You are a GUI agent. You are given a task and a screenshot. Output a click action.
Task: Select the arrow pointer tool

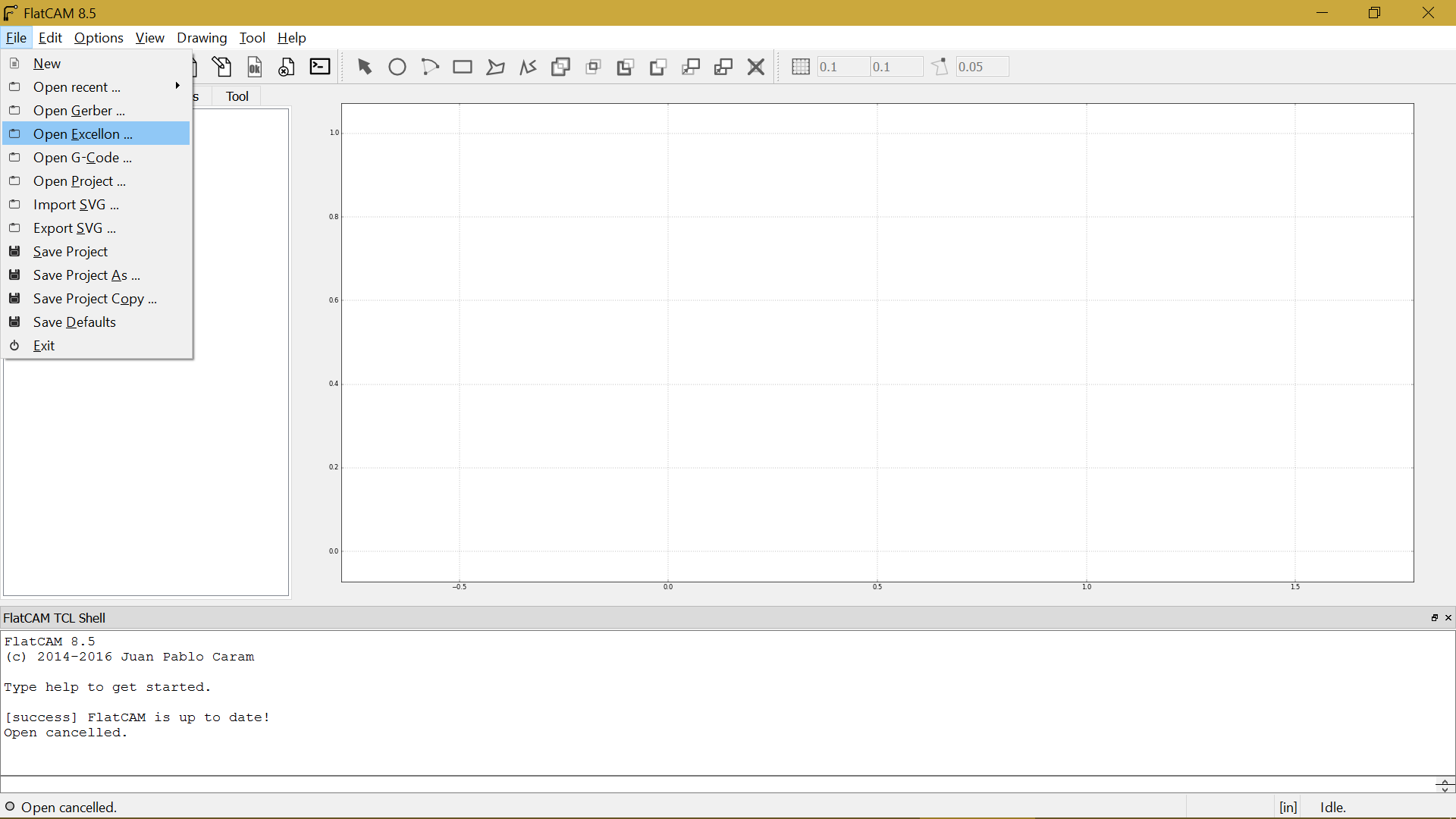point(364,67)
